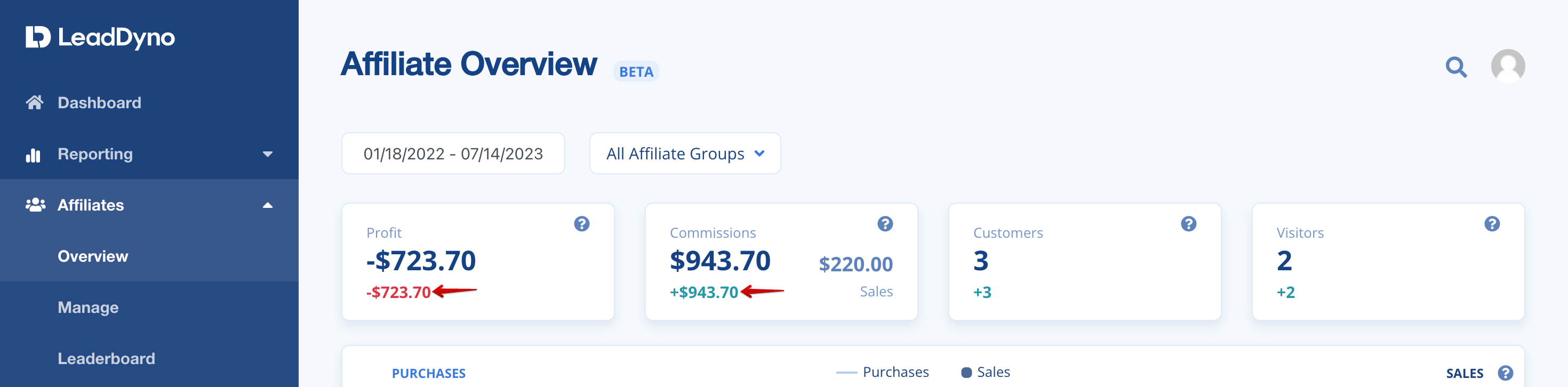Click the BETA badge
This screenshot has height=387, width=1568.
coord(636,72)
